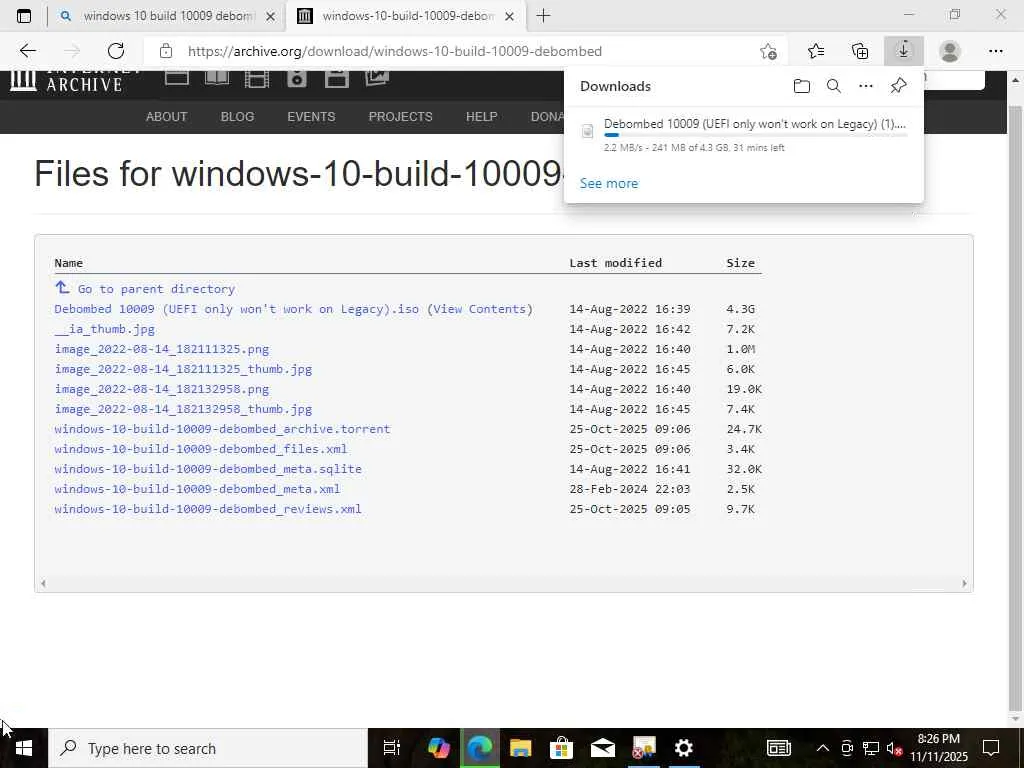This screenshot has height=768, width=1024.
Task: Open the Mail app from taskbar
Action: pos(603,748)
